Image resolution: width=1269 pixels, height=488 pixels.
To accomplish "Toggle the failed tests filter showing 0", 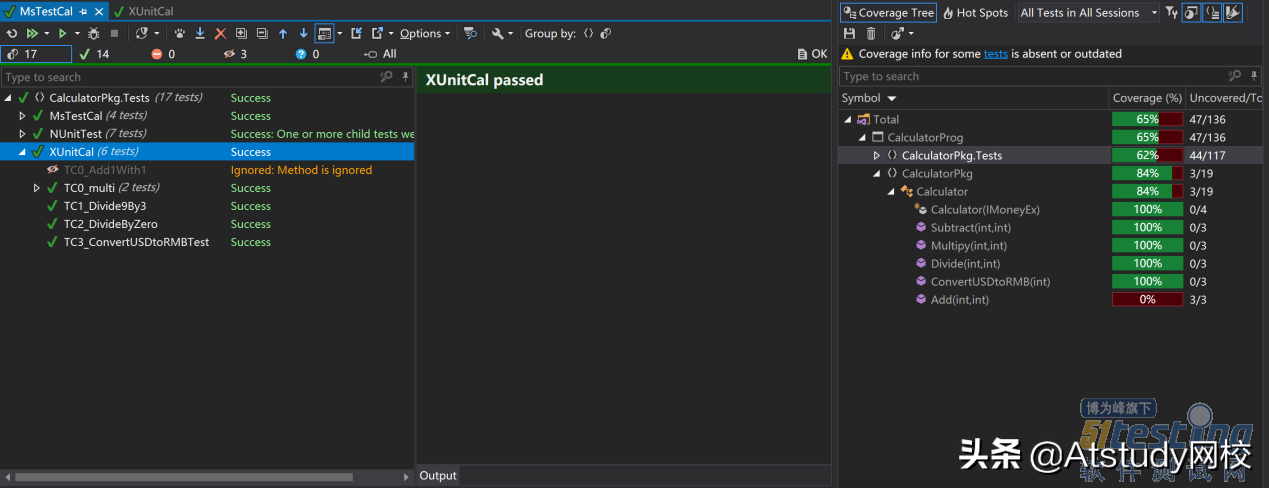I will [x=164, y=54].
